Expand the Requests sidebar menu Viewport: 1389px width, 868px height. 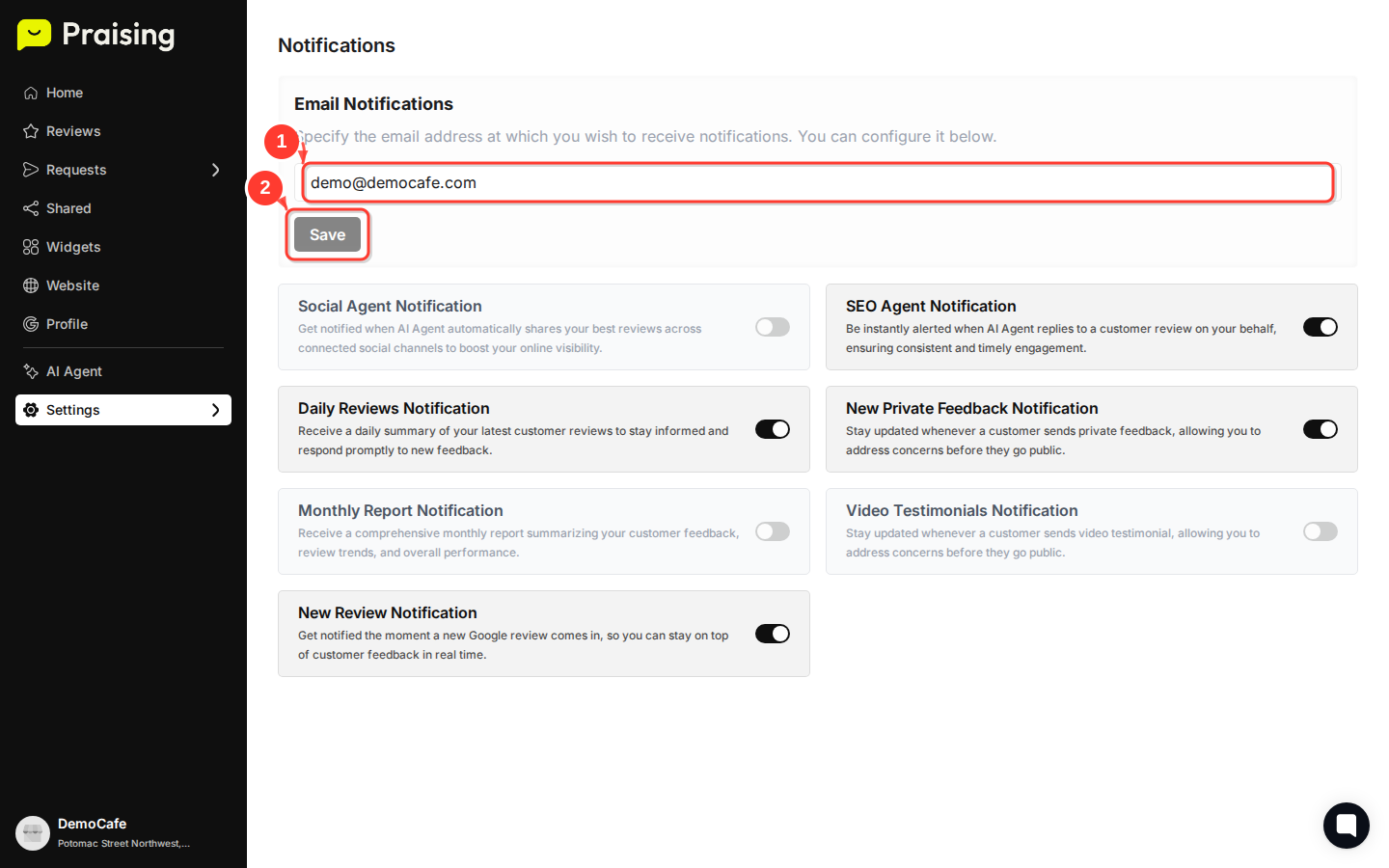[217, 170]
